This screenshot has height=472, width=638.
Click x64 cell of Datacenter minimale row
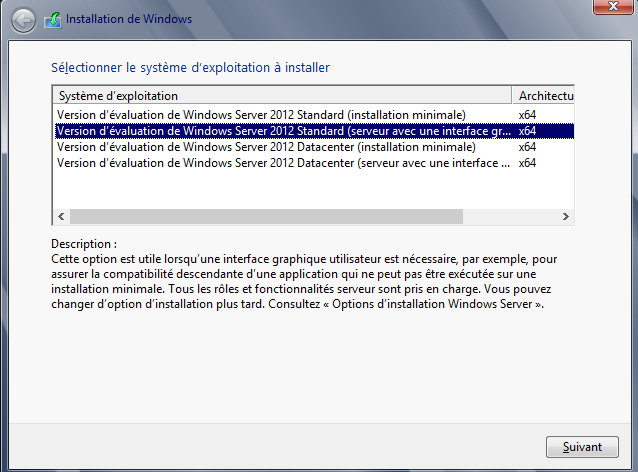pyautogui.click(x=527, y=147)
